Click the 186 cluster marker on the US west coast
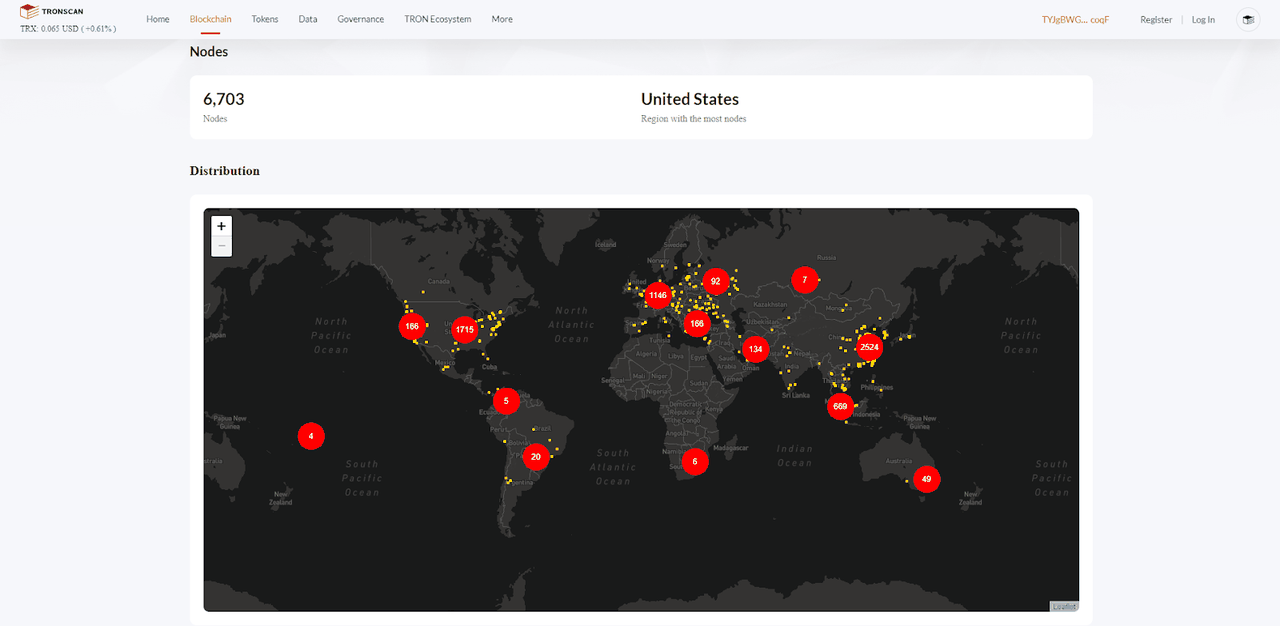 point(412,326)
